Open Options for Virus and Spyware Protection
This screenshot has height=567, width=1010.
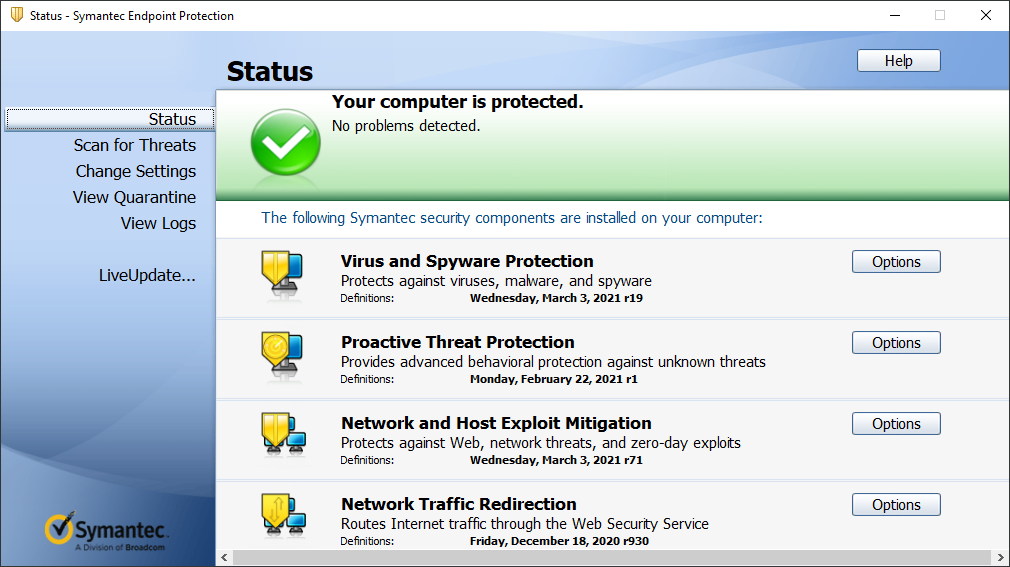[896, 262]
